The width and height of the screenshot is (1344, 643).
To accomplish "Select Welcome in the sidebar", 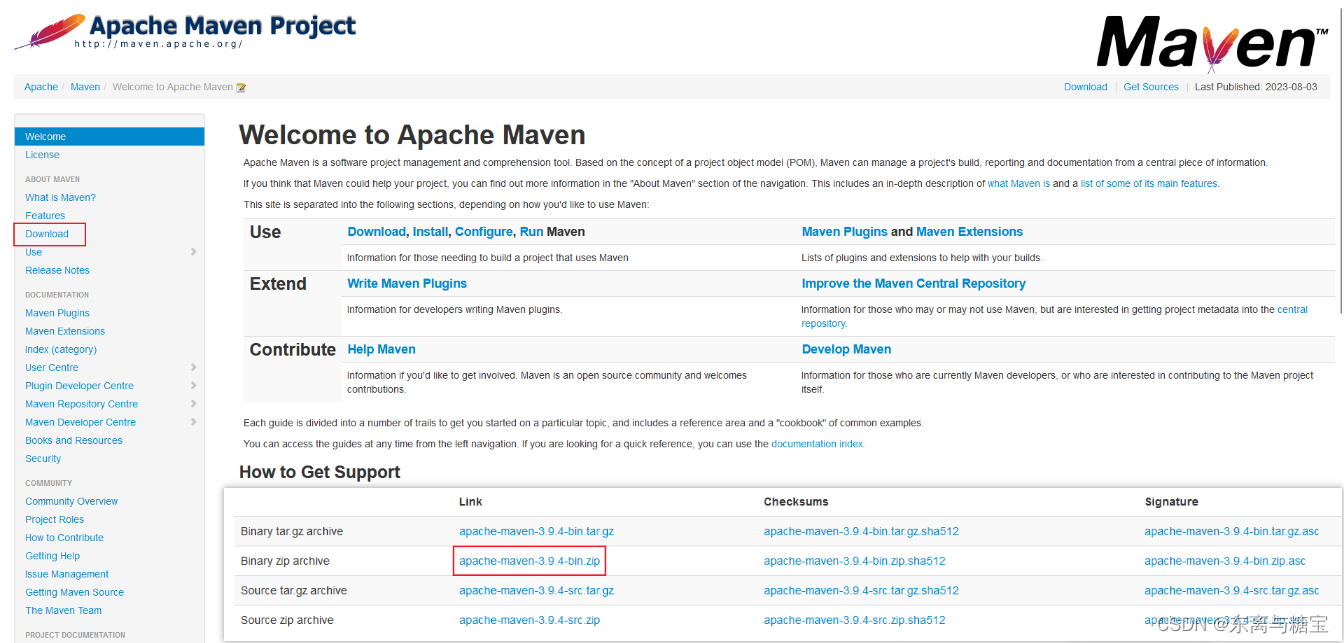I will click(x=110, y=137).
